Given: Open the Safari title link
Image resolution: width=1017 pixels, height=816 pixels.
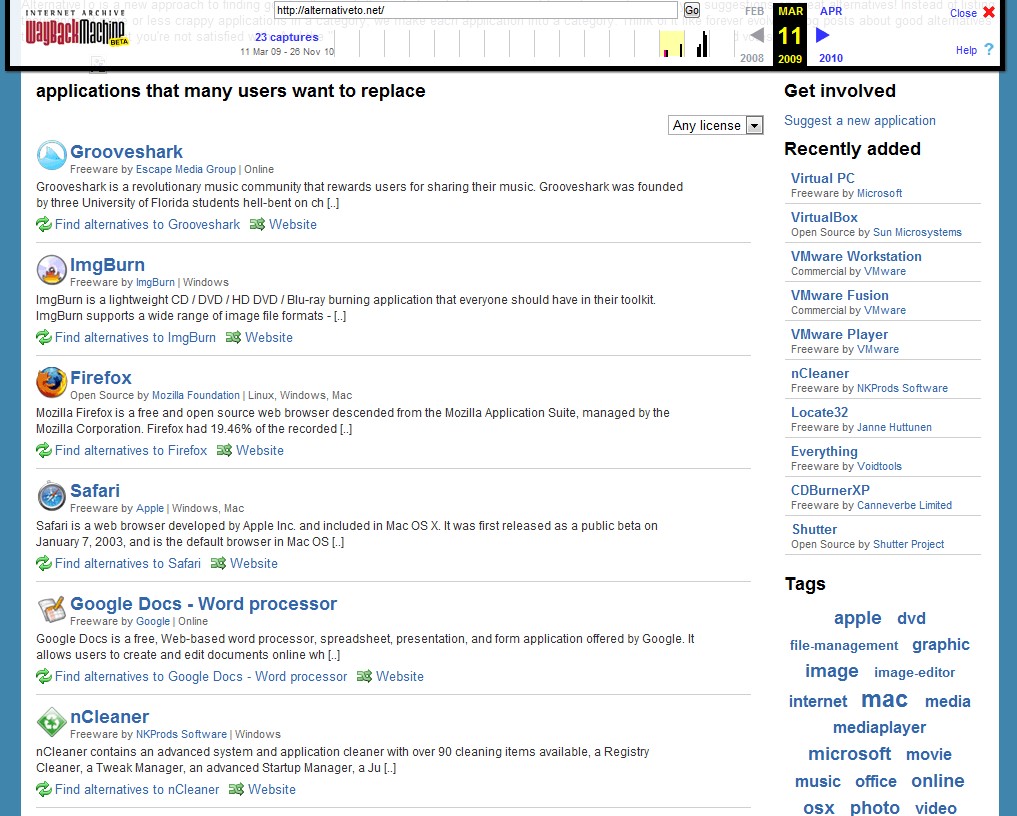Looking at the screenshot, I should tap(95, 490).
